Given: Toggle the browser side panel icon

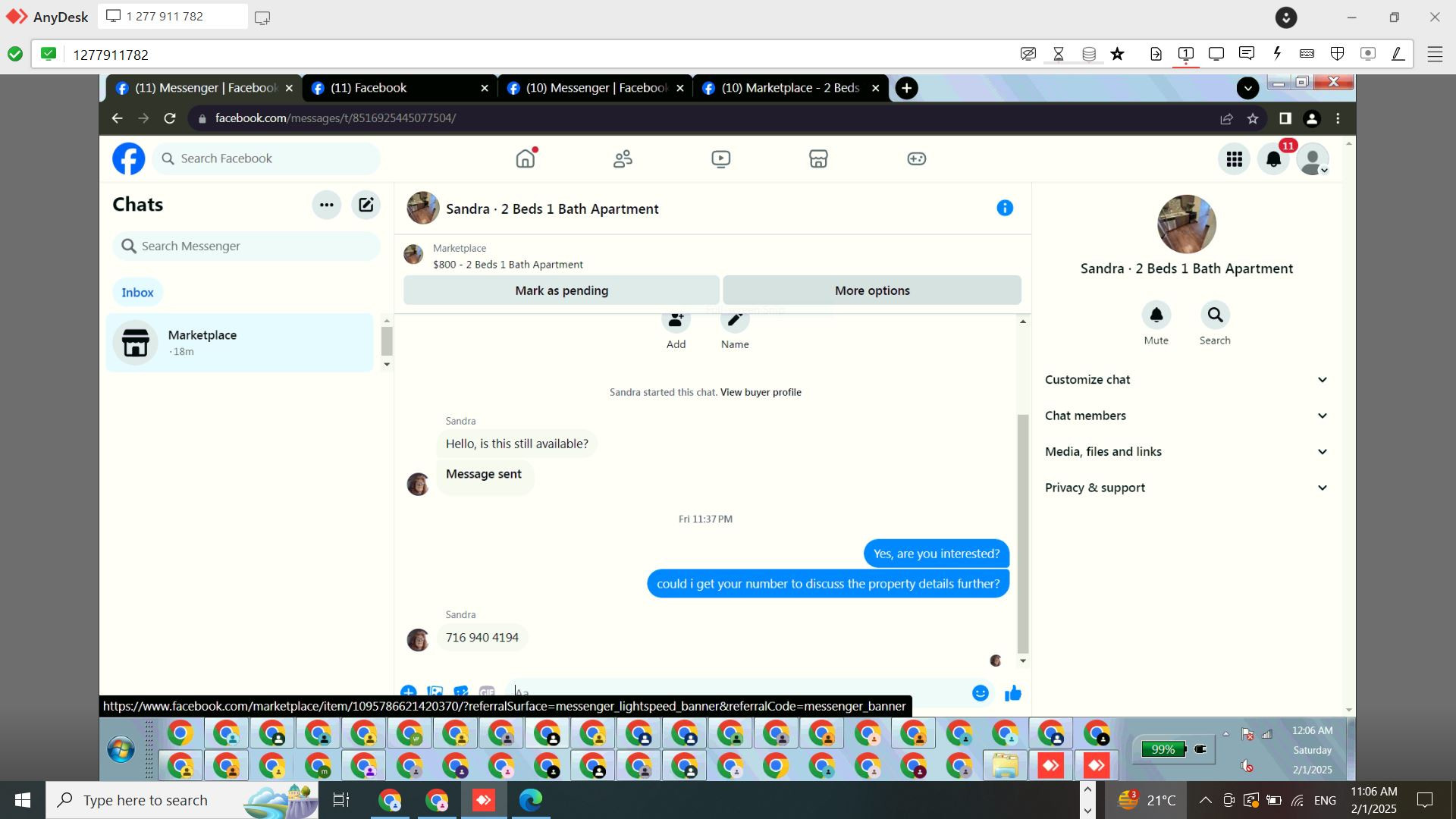Looking at the screenshot, I should click(x=1285, y=118).
